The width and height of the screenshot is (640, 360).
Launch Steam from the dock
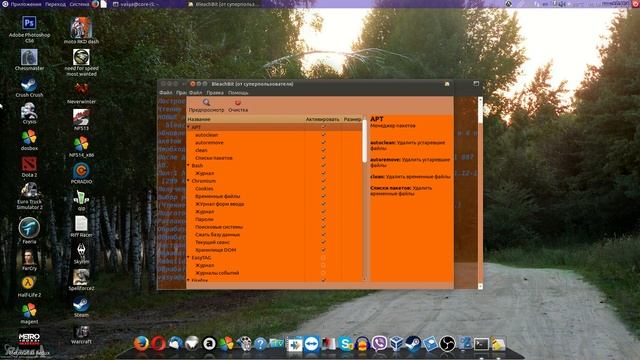tap(413, 344)
